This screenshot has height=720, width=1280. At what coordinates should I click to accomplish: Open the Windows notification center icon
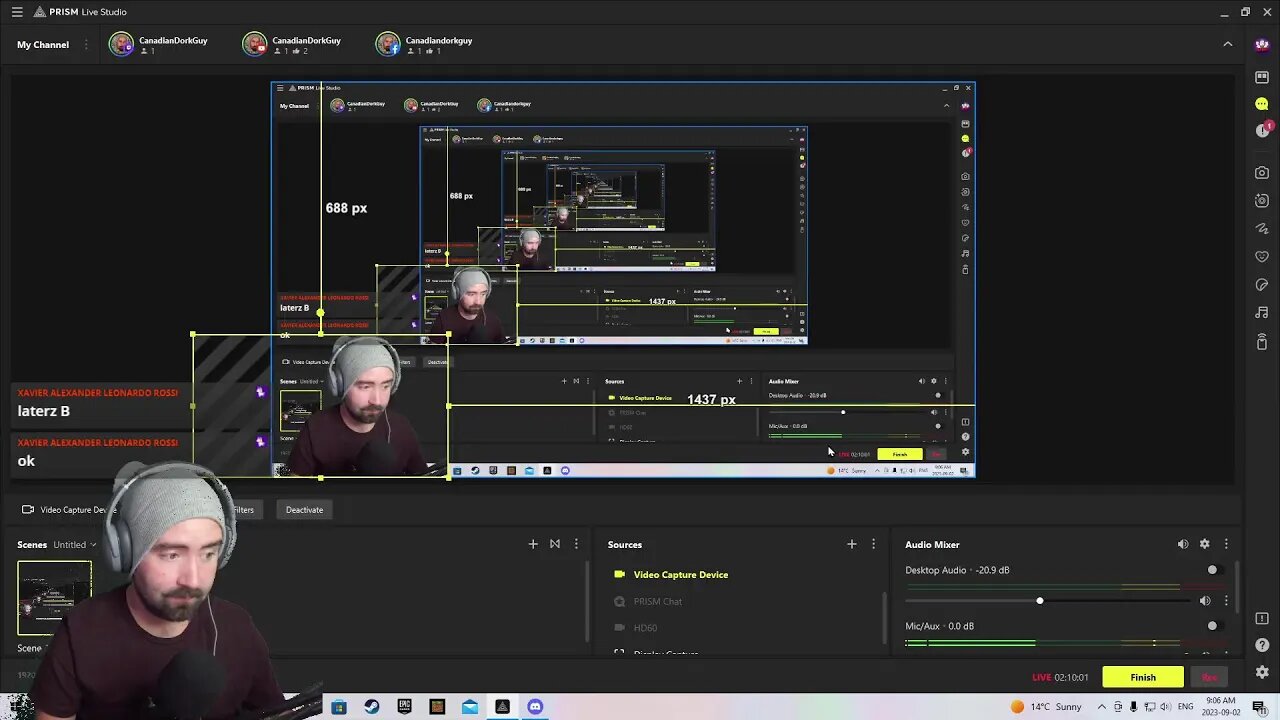click(1259, 707)
